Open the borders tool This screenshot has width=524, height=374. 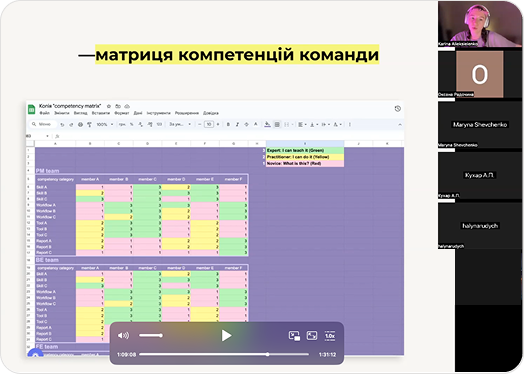277,124
